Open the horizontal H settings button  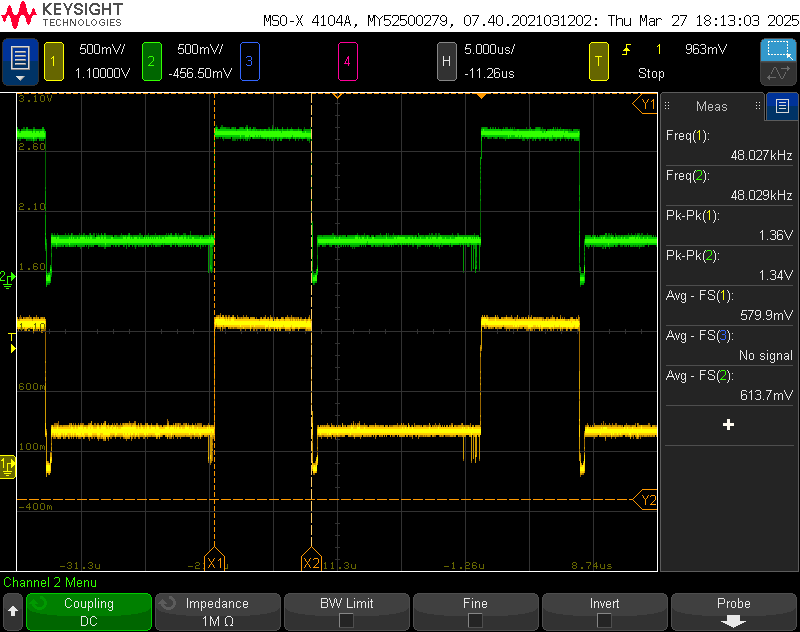[446, 62]
